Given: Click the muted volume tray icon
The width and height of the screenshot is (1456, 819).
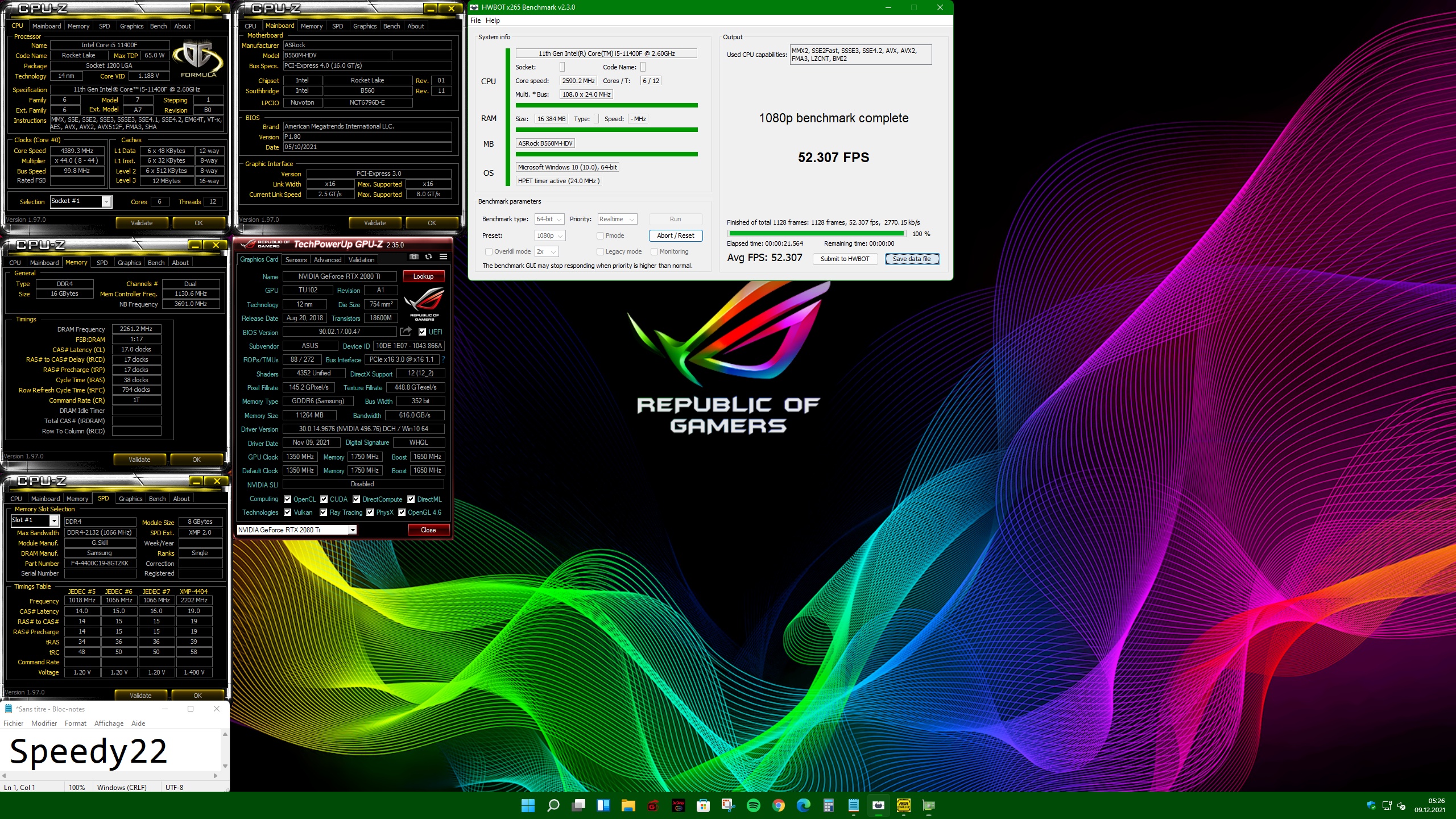Looking at the screenshot, I should click(x=1401, y=805).
